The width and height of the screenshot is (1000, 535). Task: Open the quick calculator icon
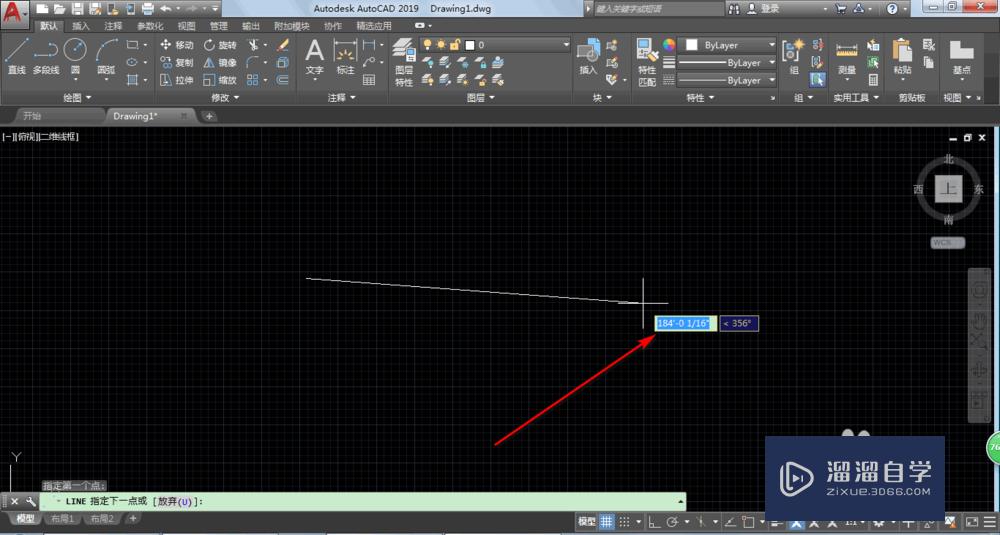873,80
